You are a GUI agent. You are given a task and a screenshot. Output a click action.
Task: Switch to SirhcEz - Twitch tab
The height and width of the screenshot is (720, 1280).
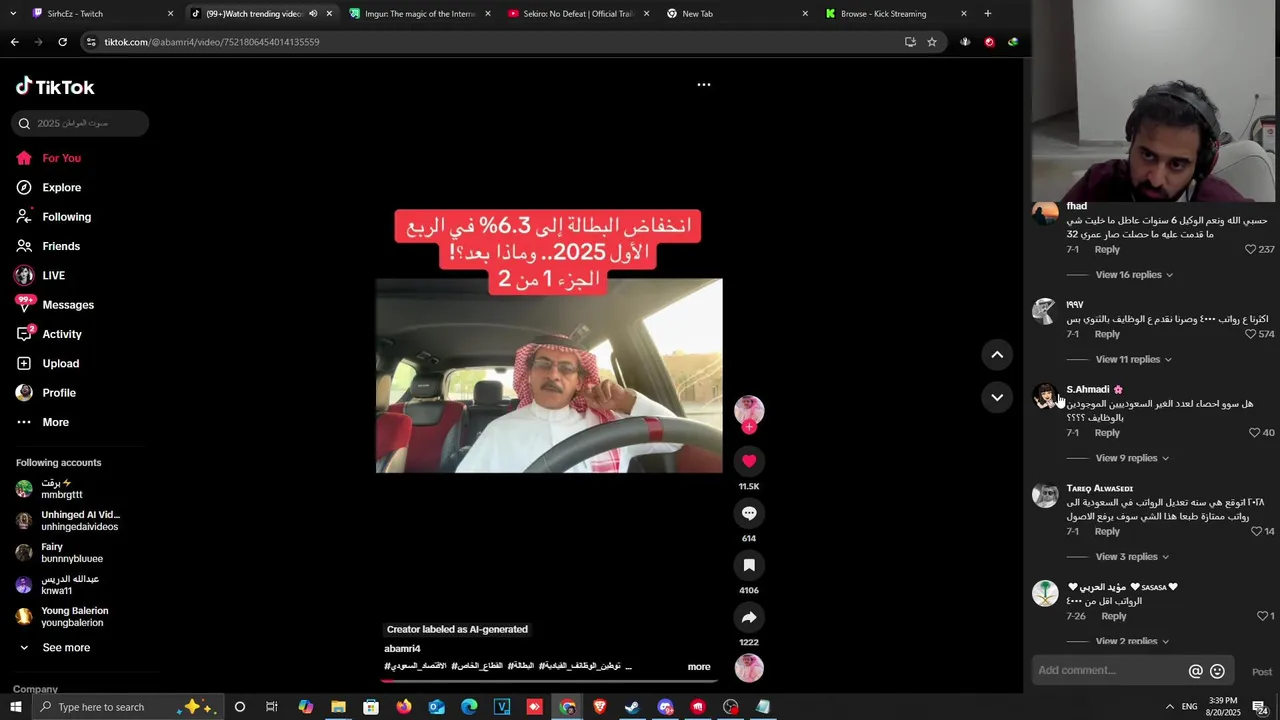pos(100,14)
